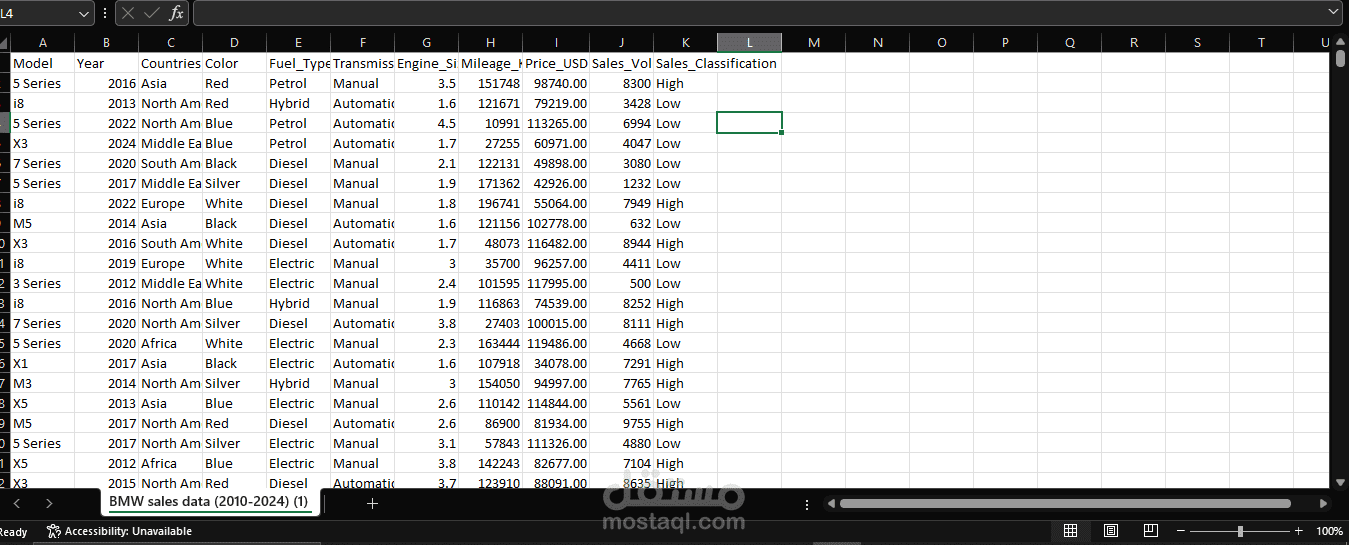Select the Year header cell
1349x545 pixels.
(107, 63)
